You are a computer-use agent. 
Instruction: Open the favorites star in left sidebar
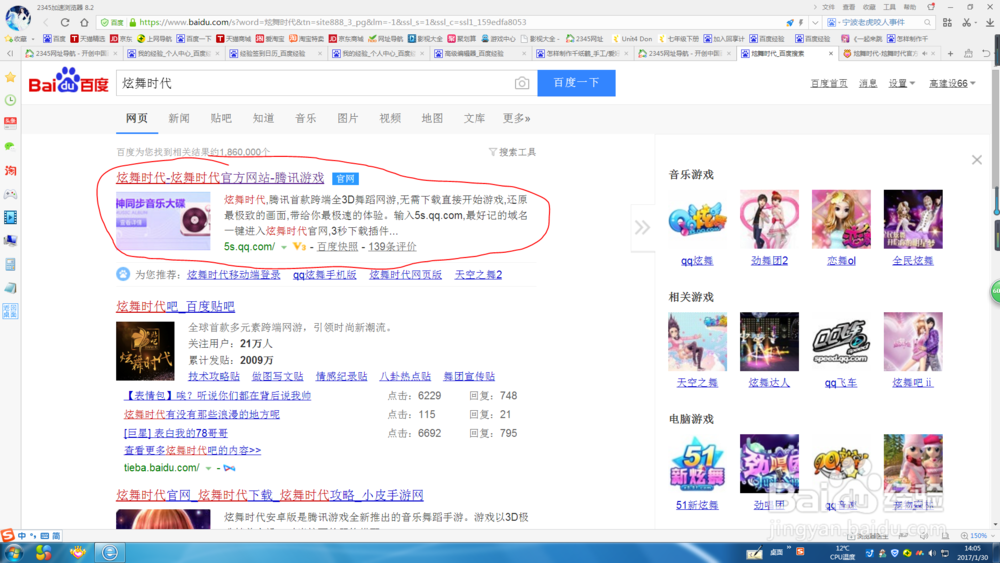point(10,77)
